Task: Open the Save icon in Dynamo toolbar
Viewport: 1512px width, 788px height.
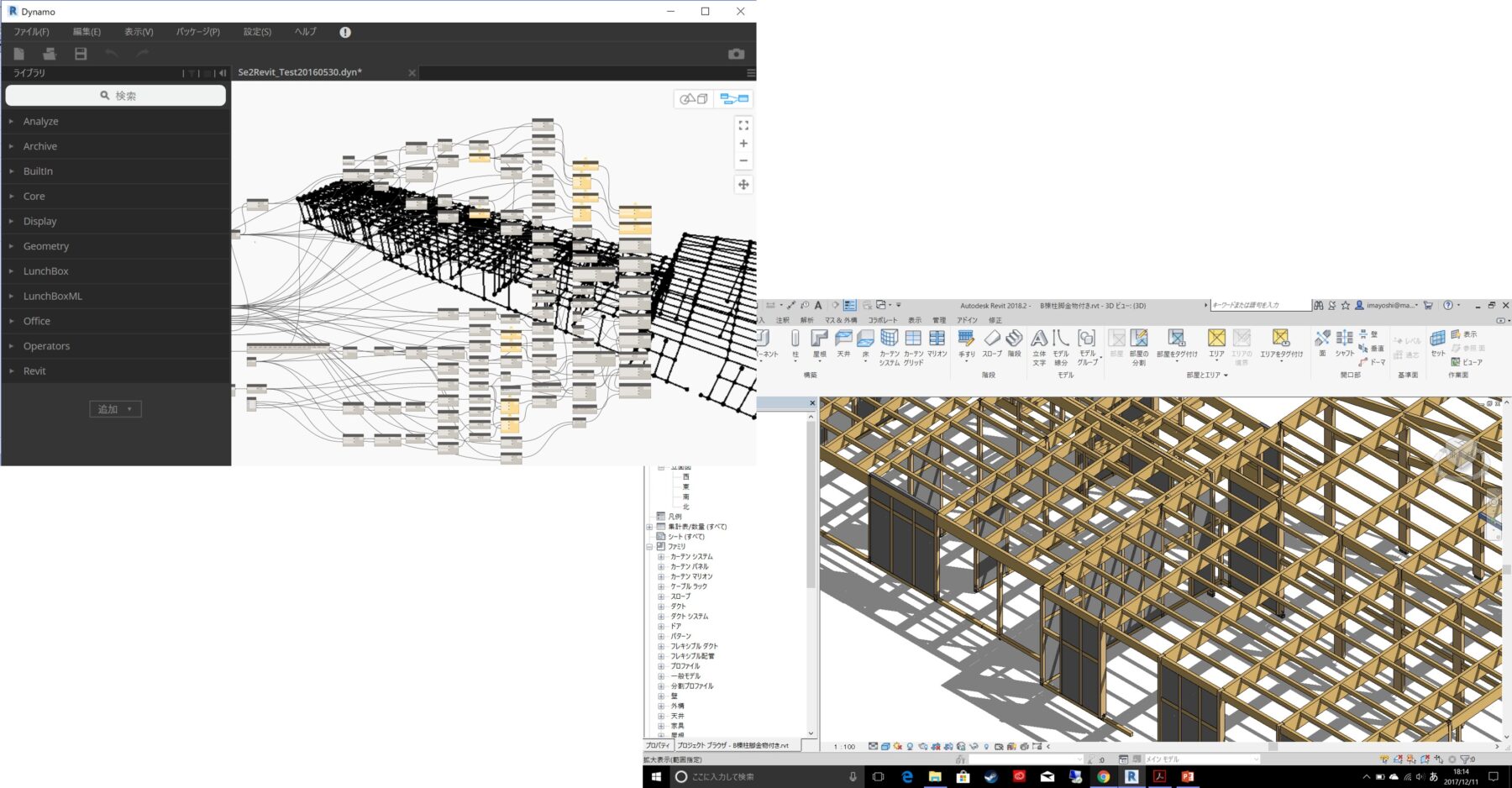Action: (x=81, y=53)
